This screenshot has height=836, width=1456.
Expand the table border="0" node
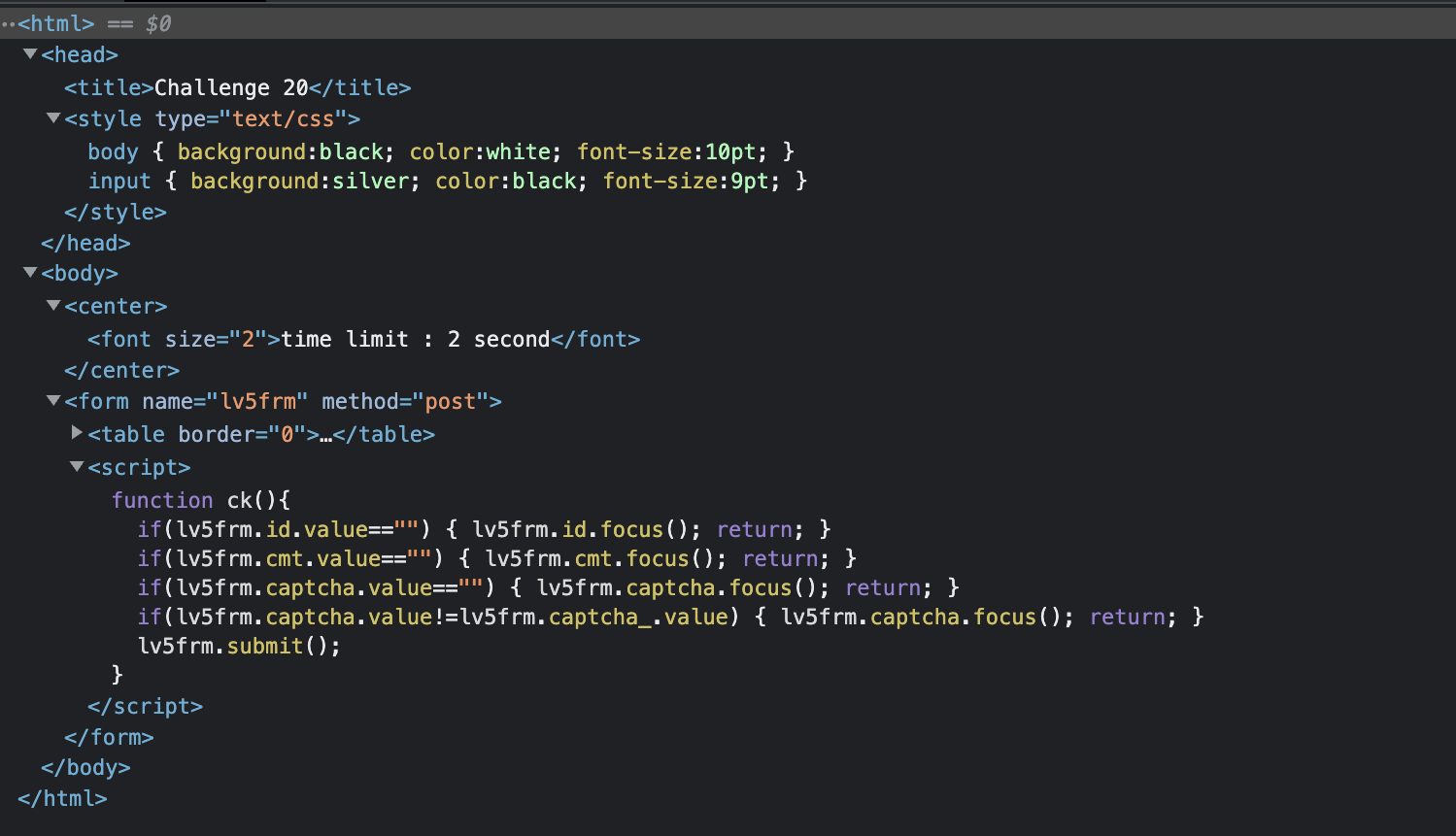click(x=77, y=432)
